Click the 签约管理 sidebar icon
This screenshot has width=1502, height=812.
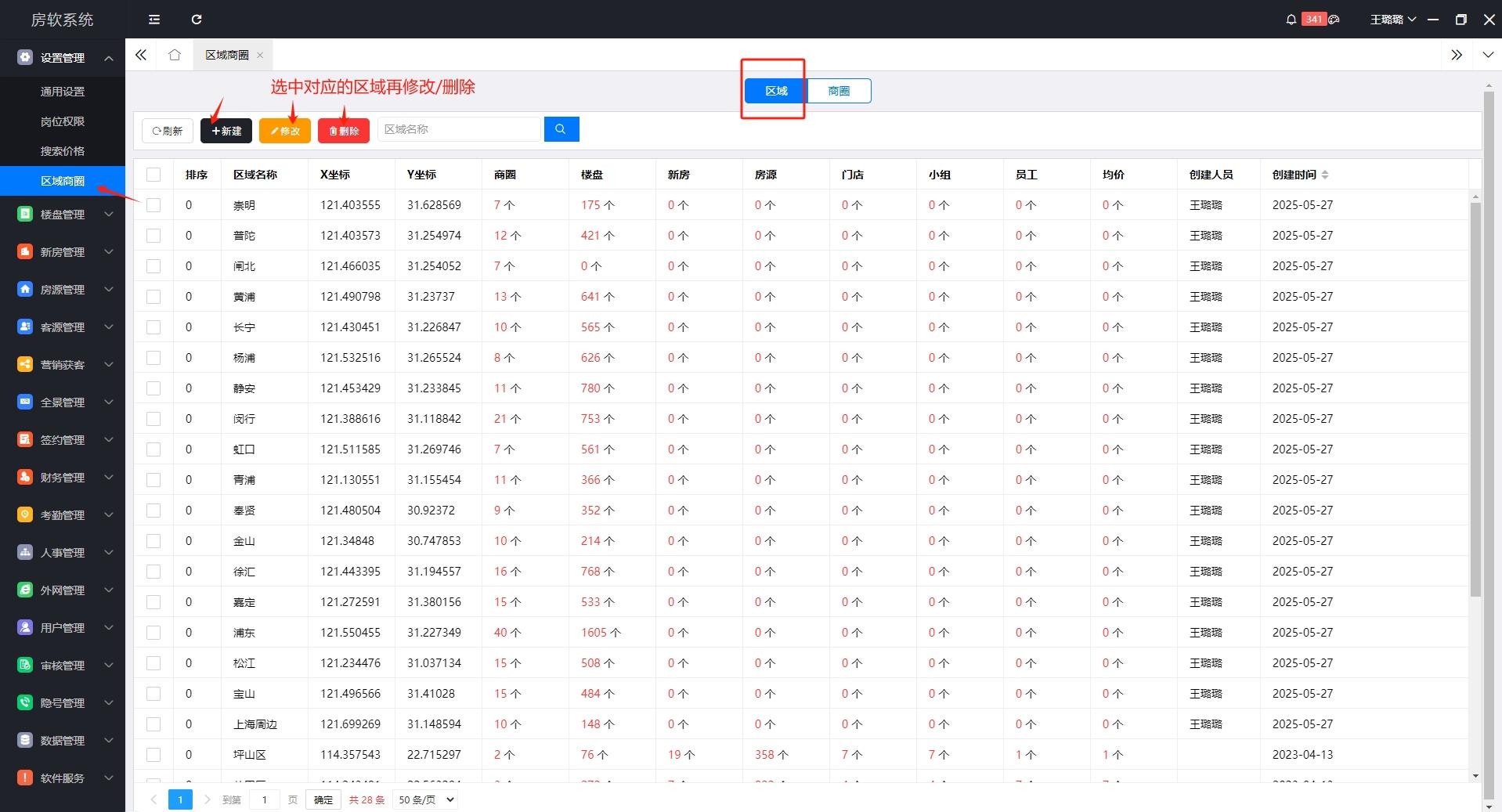[x=25, y=439]
